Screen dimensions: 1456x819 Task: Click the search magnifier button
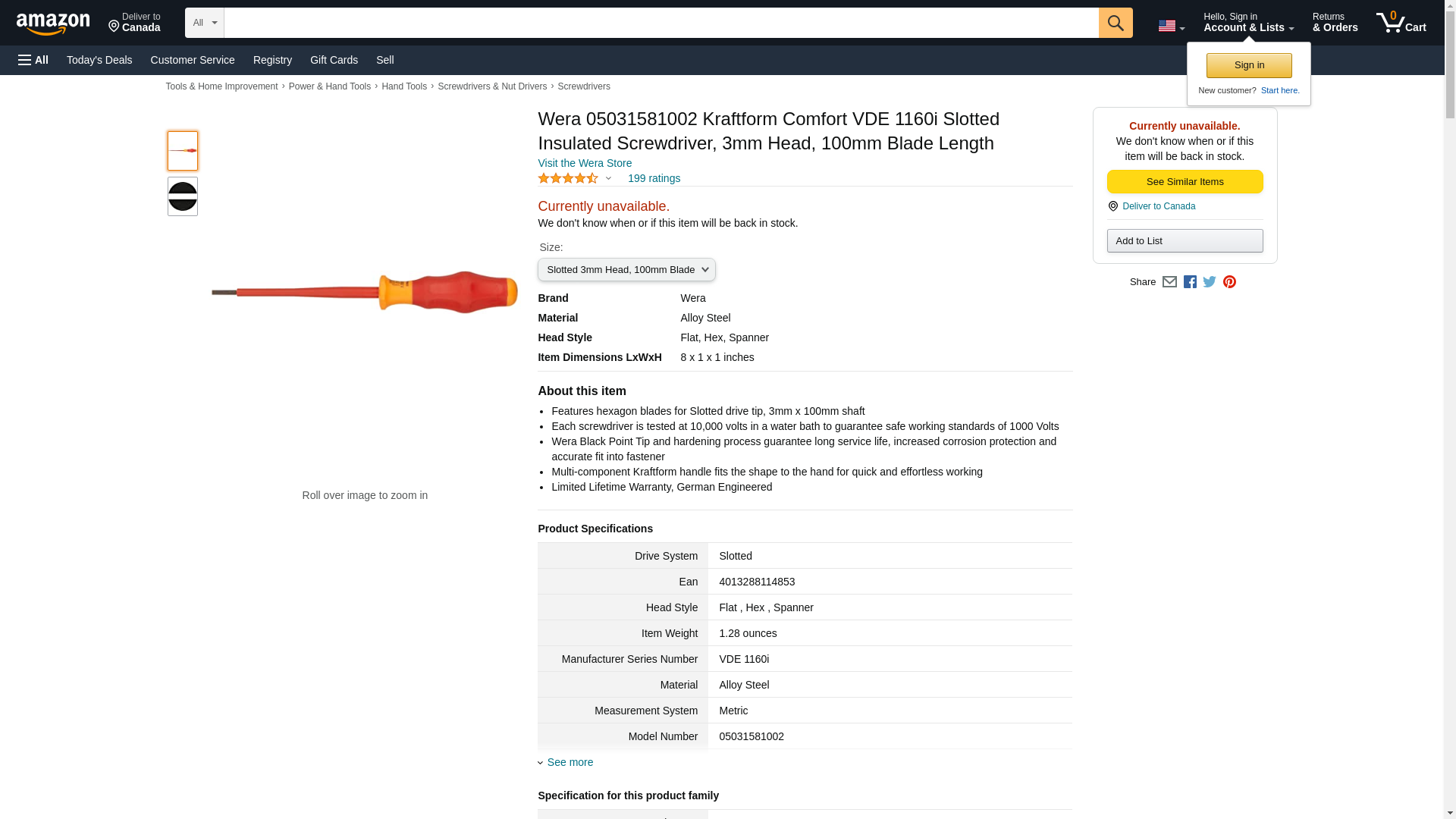click(1115, 23)
